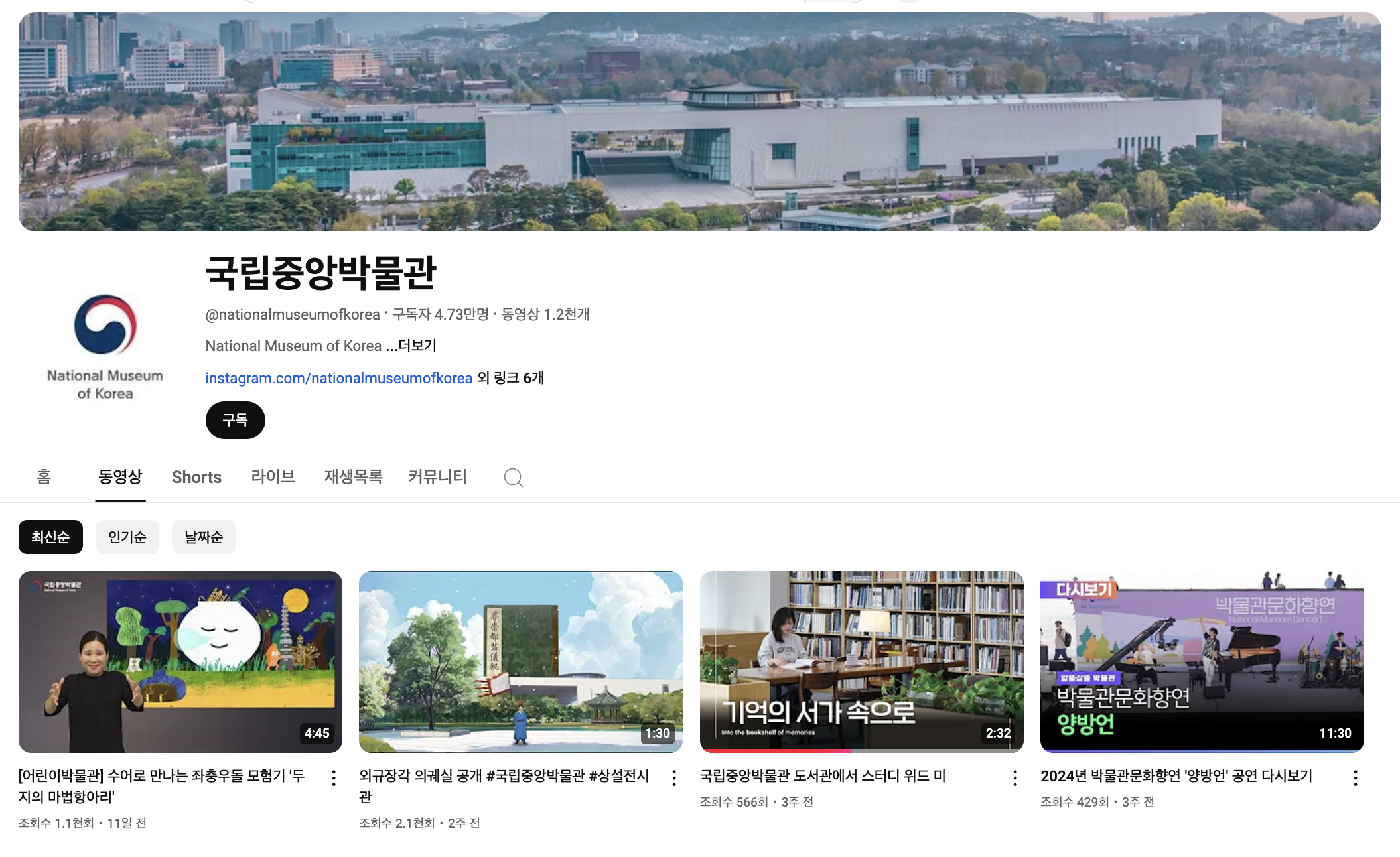Open title 국립중앙박물관 도서관에서 스터디 위드 미
Image resolution: width=1400 pixels, height=857 pixels.
pos(823,776)
